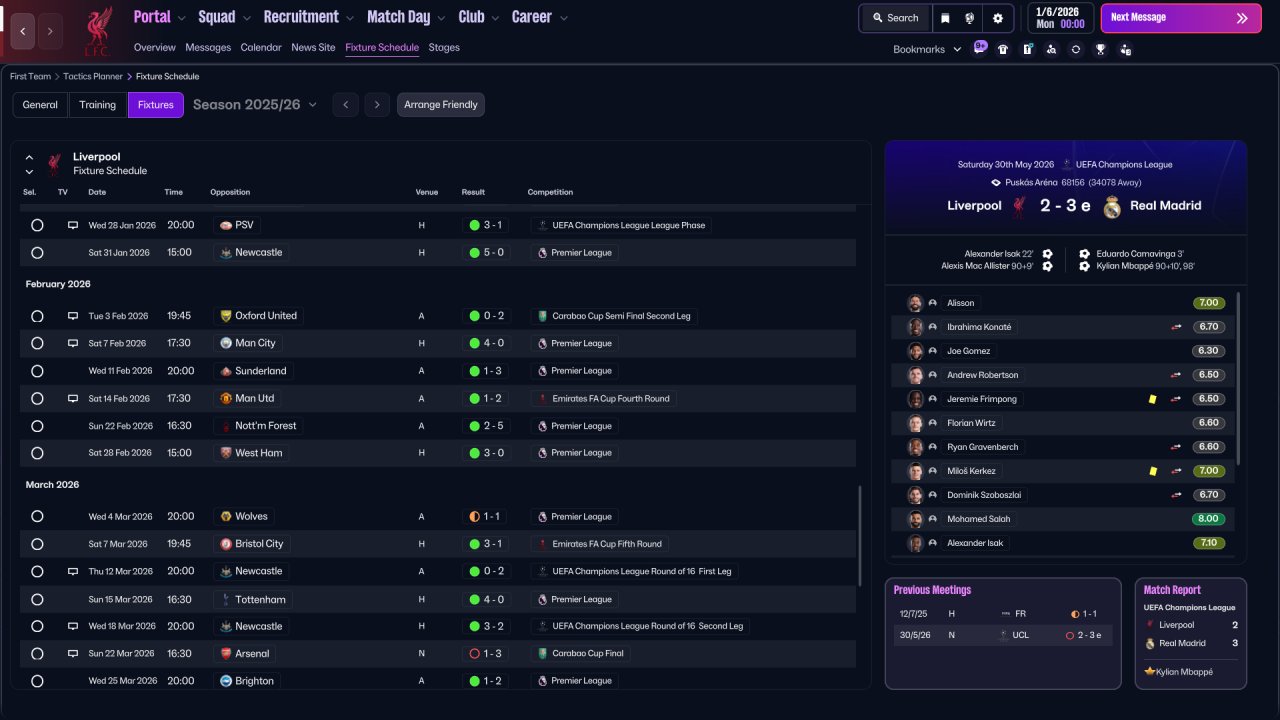Viewport: 1280px width, 720px height.
Task: Select the Bristol City fixture radio button
Action: (x=37, y=544)
